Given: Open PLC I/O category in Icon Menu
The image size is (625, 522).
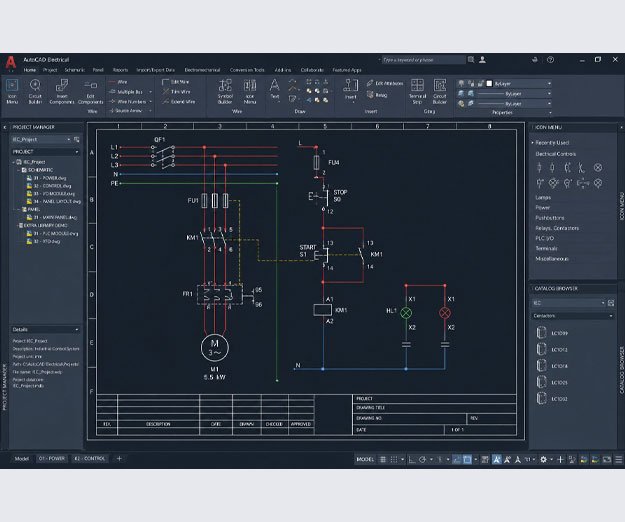Looking at the screenshot, I should pyautogui.click(x=544, y=238).
